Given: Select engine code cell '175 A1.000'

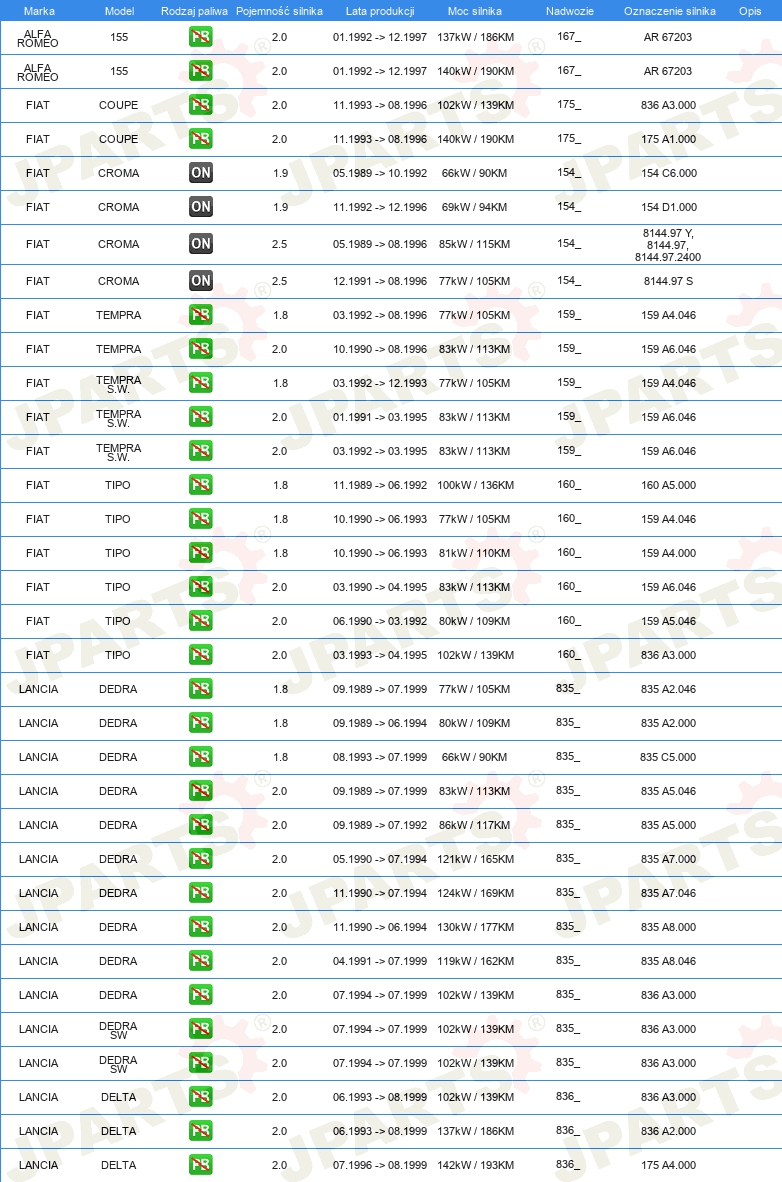Looking at the screenshot, I should 668,139.
